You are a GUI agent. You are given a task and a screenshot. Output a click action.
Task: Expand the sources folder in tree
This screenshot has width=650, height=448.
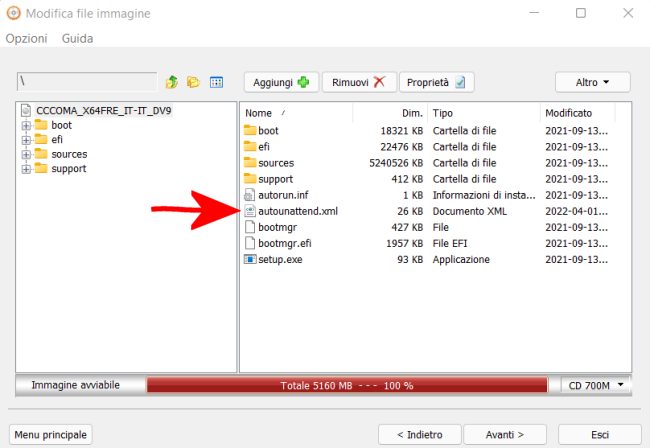coord(26,155)
